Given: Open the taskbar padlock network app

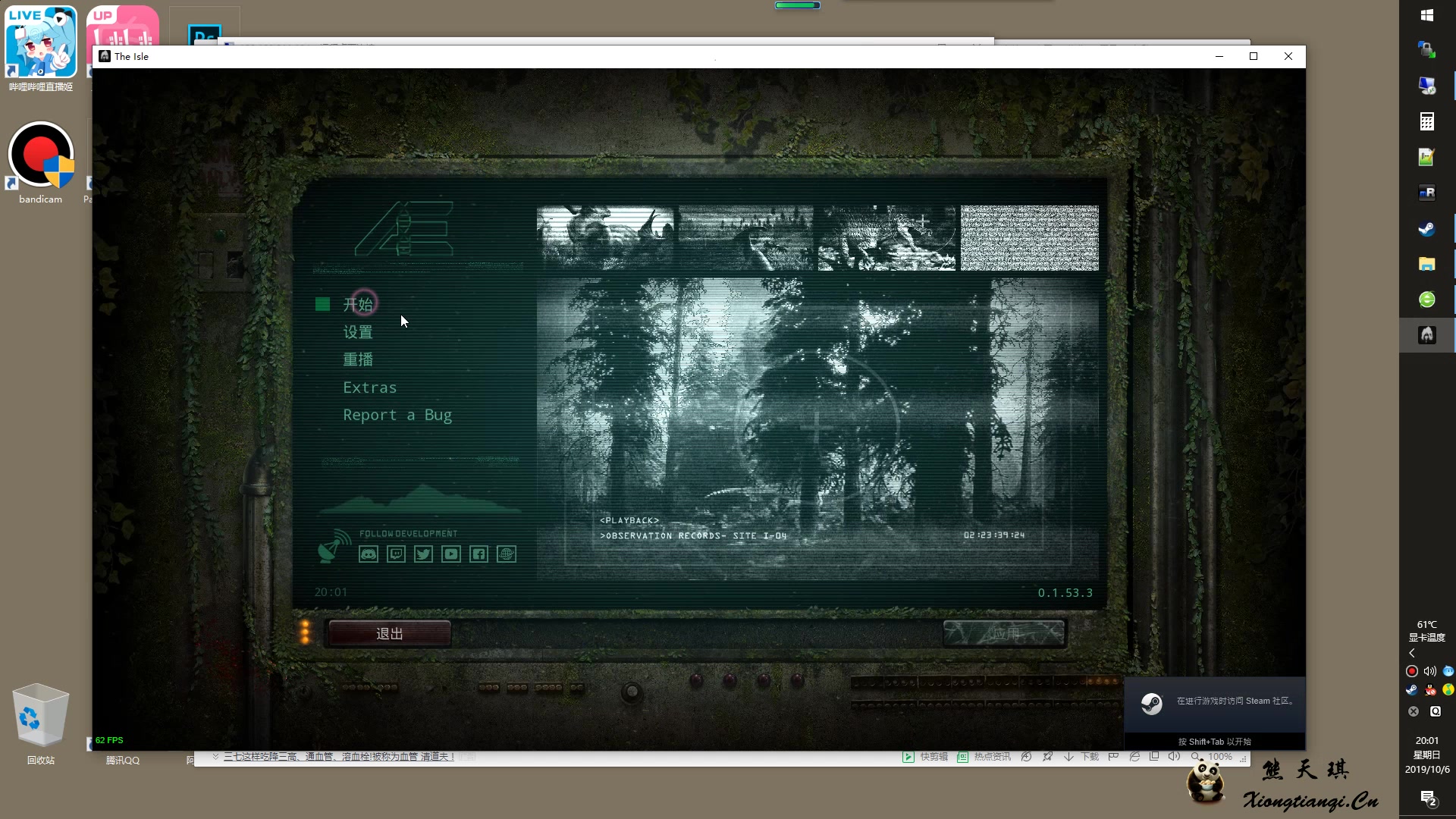Looking at the screenshot, I should [1427, 50].
